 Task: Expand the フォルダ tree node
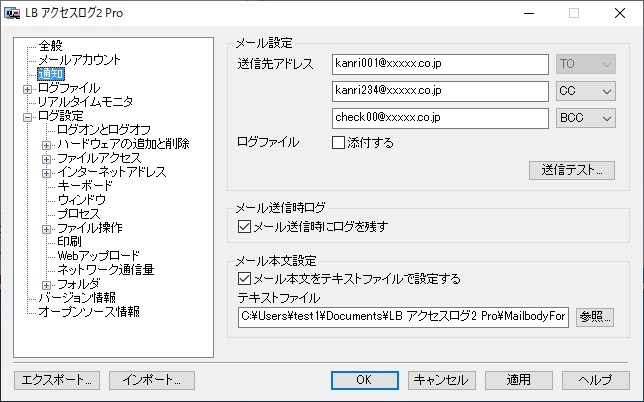coord(47,284)
